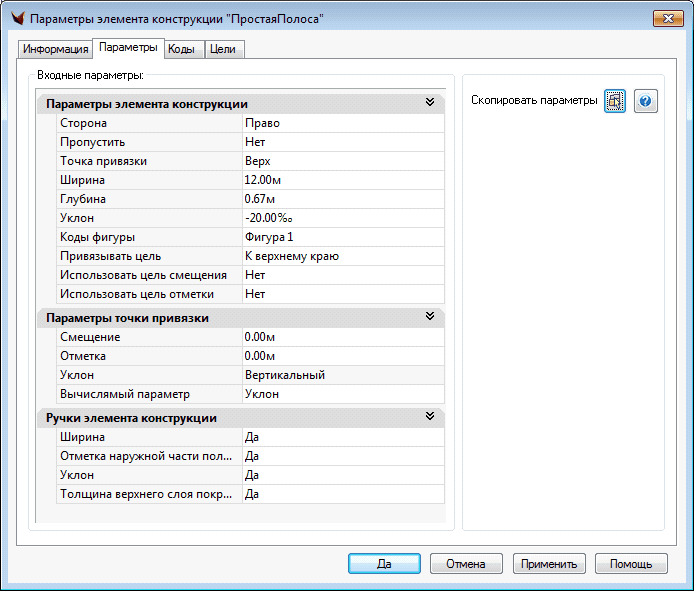Collapse the Параметры элемента конструкции section

point(430,103)
